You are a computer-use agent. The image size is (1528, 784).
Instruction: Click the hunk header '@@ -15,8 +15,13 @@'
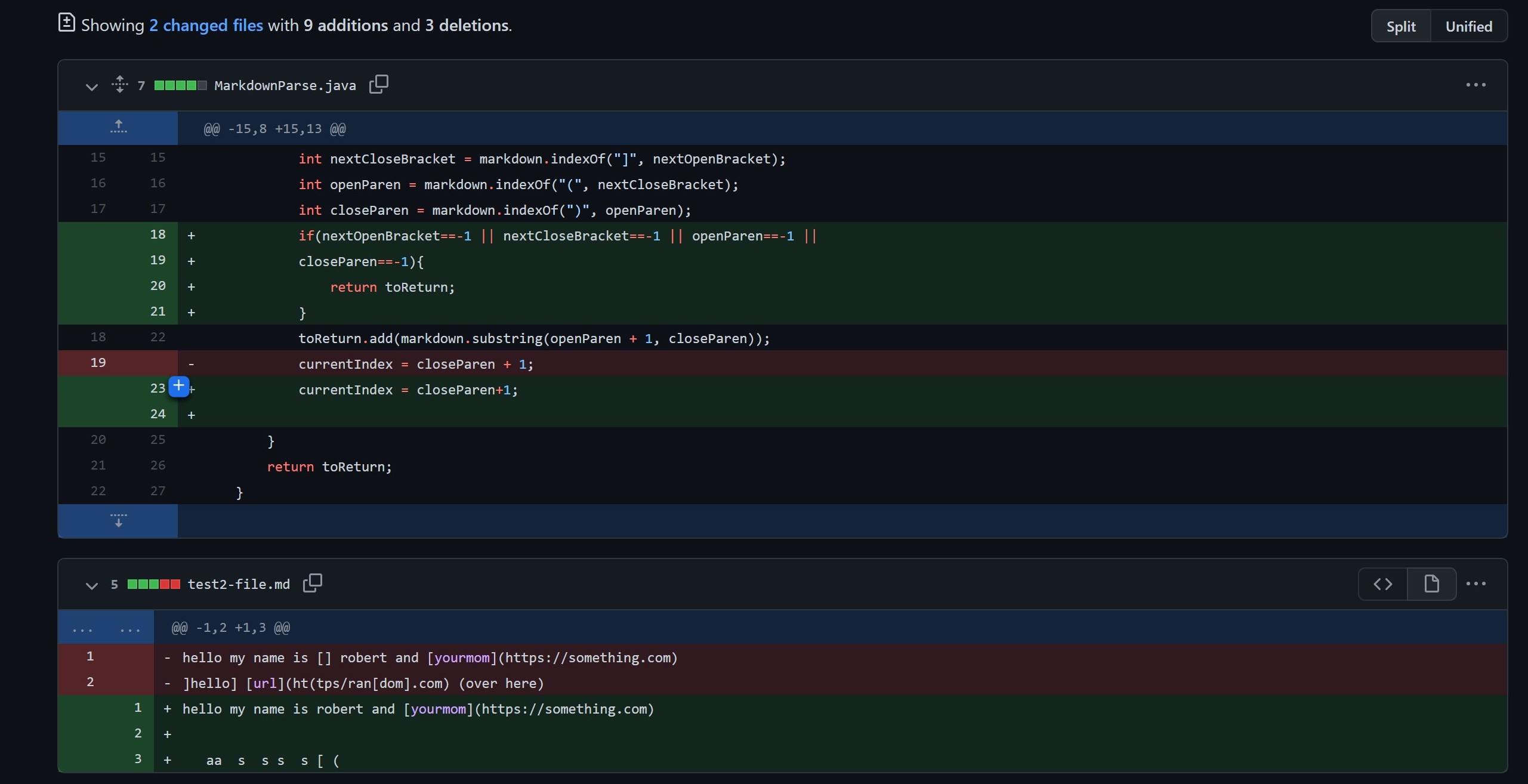coord(274,128)
